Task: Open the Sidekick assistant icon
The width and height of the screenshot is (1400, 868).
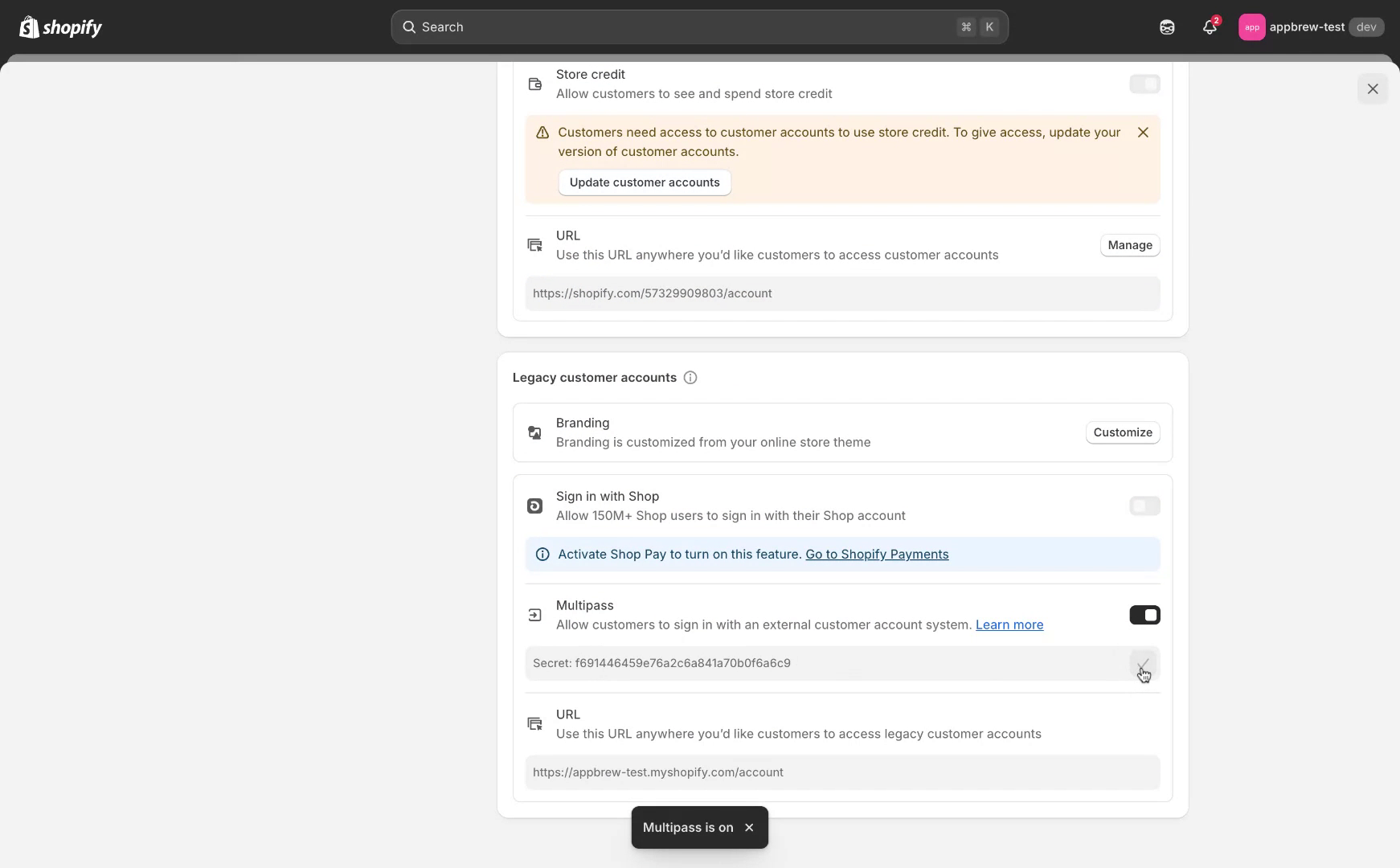Action: point(1167,27)
